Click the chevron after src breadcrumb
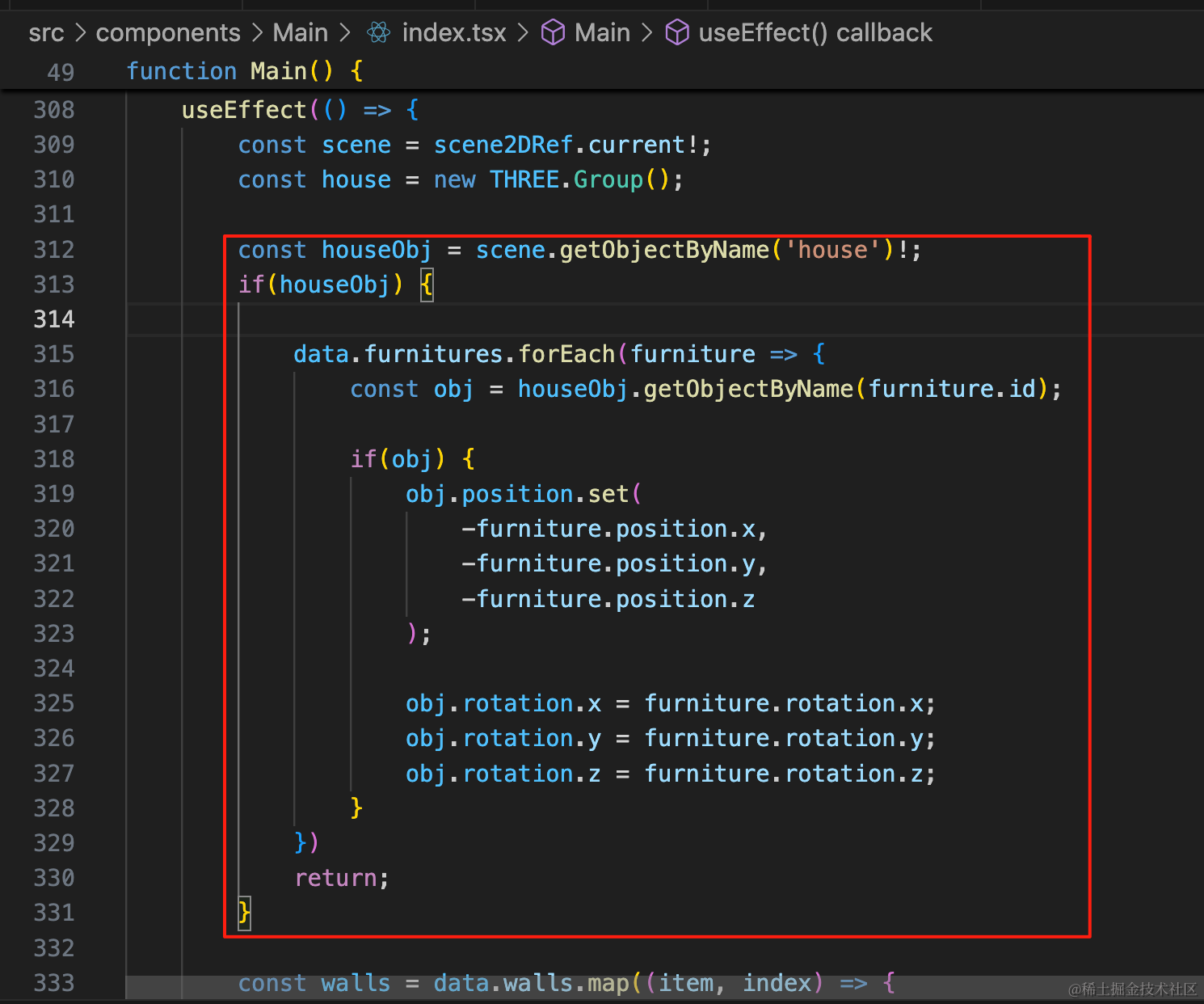 80,33
